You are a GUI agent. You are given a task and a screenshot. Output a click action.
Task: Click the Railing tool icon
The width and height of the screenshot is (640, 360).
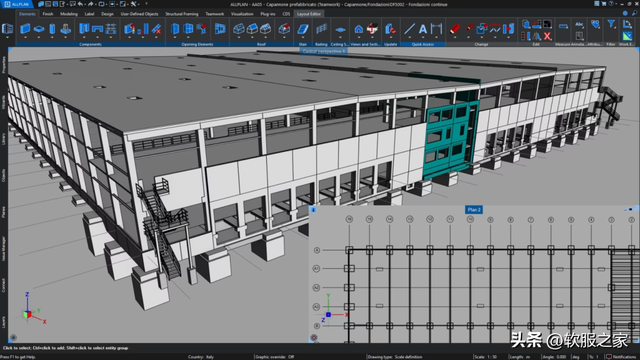(x=321, y=29)
